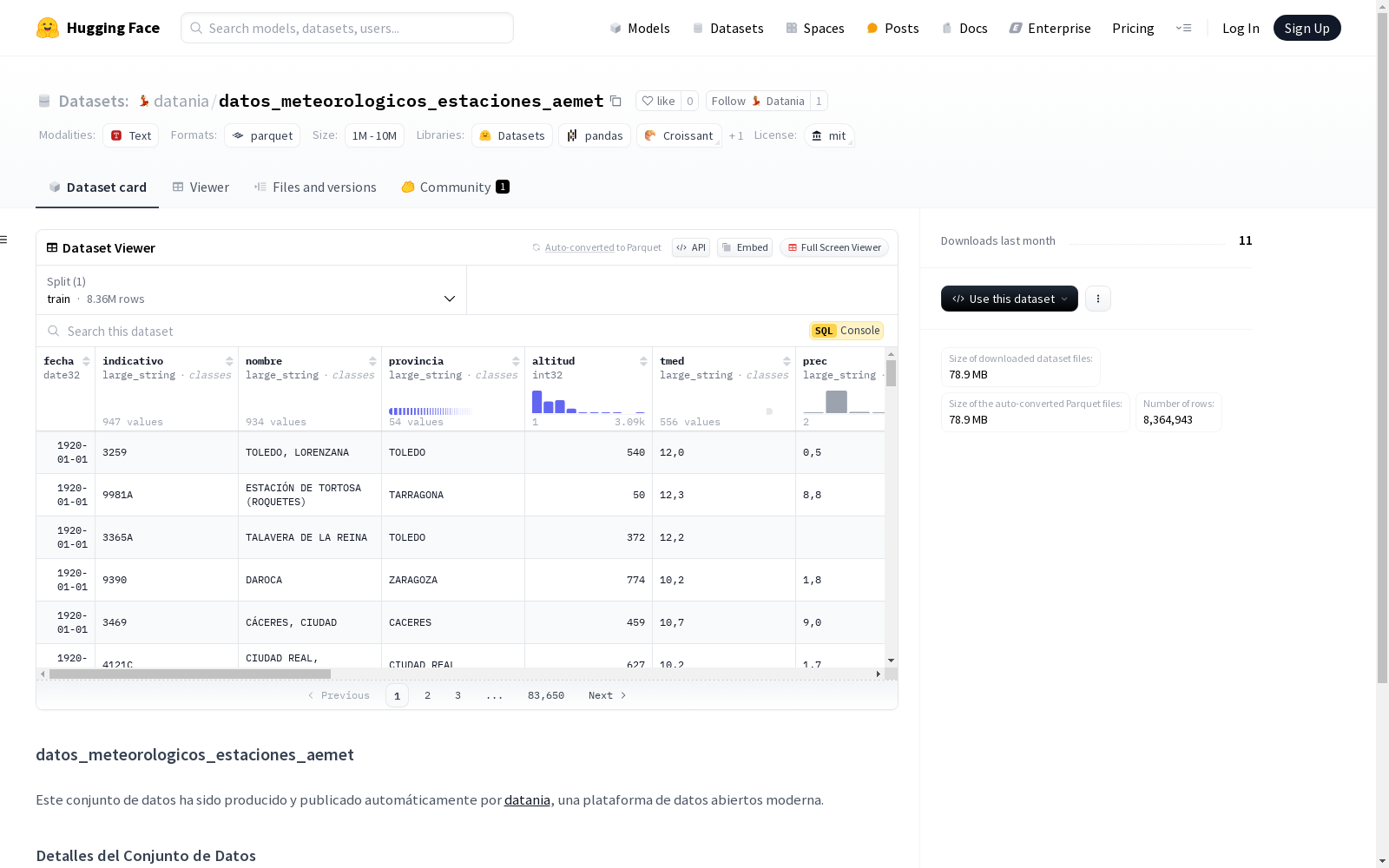Screen dimensions: 1389x868
Task: Click the mit license tag
Action: (829, 135)
